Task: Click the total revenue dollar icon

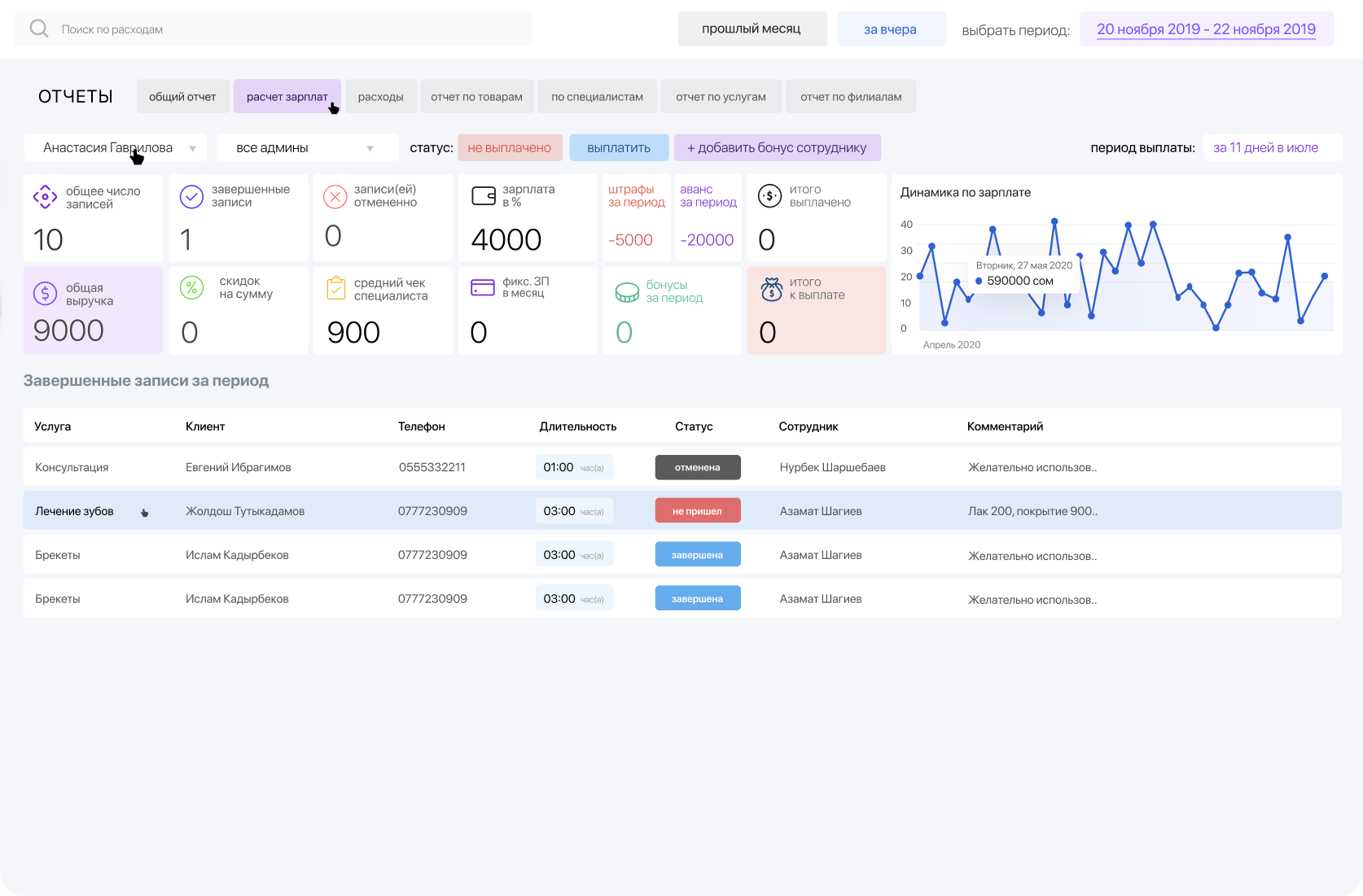Action: 45,293
